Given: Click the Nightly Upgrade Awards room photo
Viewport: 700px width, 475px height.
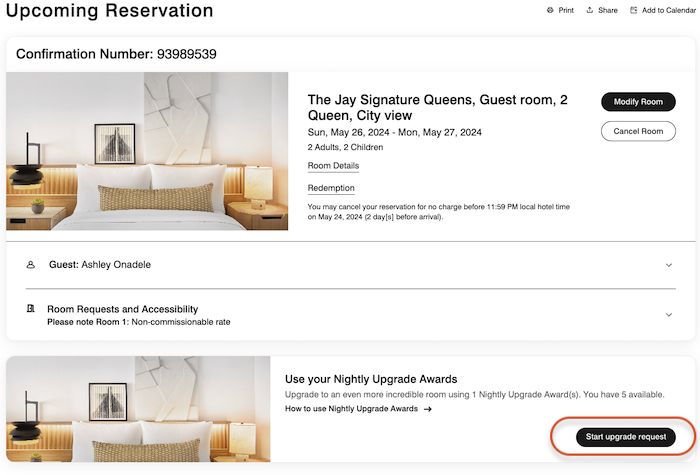Looking at the screenshot, I should tap(138, 409).
